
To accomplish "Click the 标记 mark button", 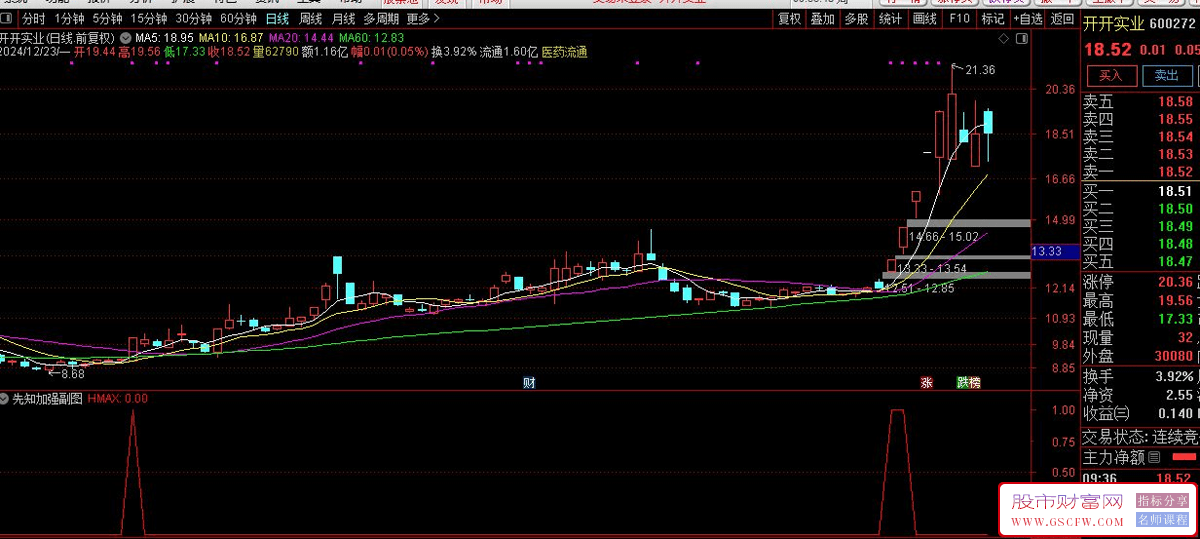I will (993, 19).
